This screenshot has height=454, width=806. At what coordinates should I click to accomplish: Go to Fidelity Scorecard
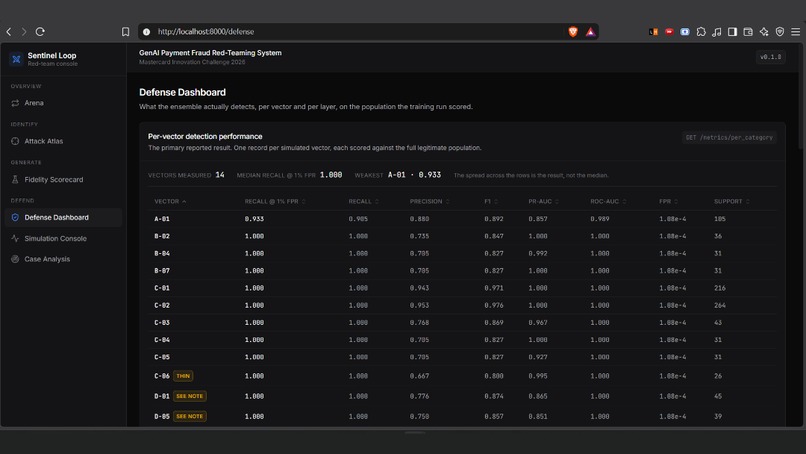tap(63, 179)
